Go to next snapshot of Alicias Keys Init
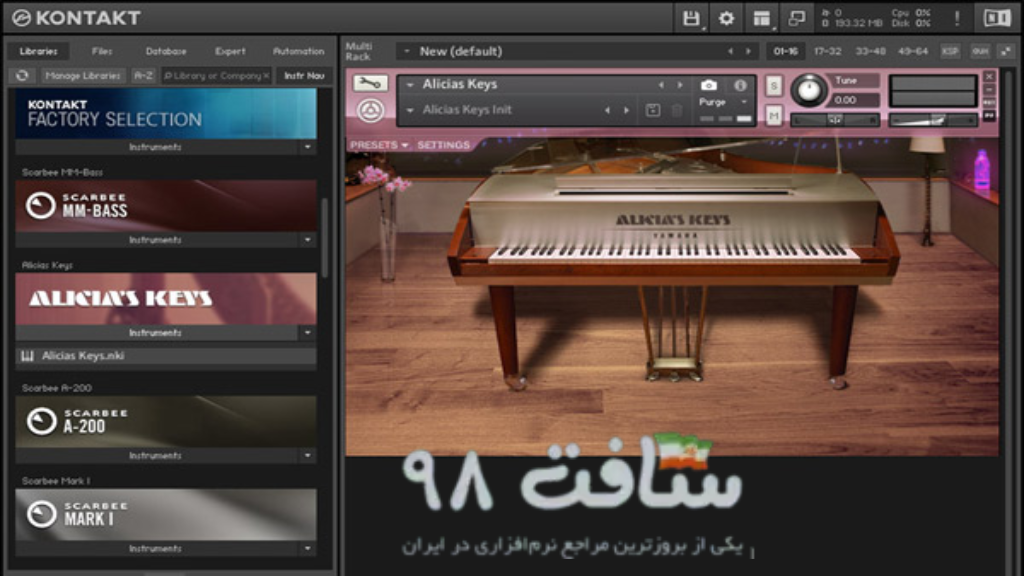This screenshot has width=1024, height=576. click(x=626, y=110)
